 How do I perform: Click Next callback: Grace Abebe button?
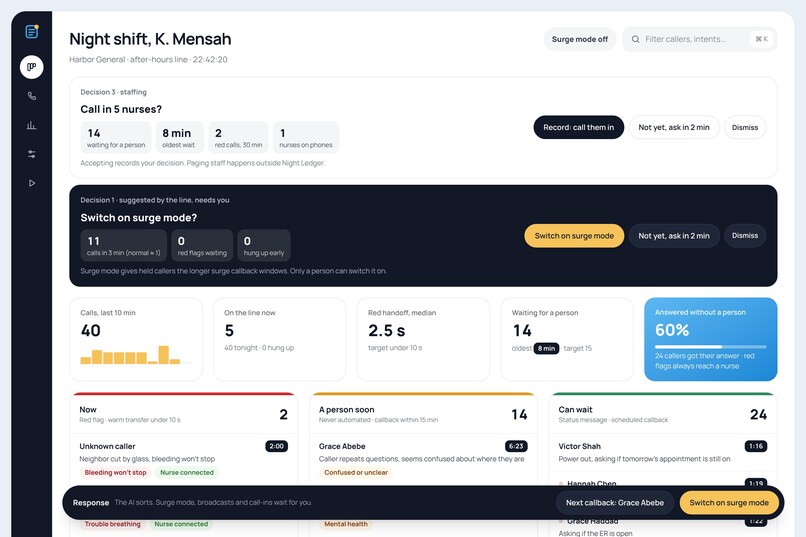pos(615,503)
